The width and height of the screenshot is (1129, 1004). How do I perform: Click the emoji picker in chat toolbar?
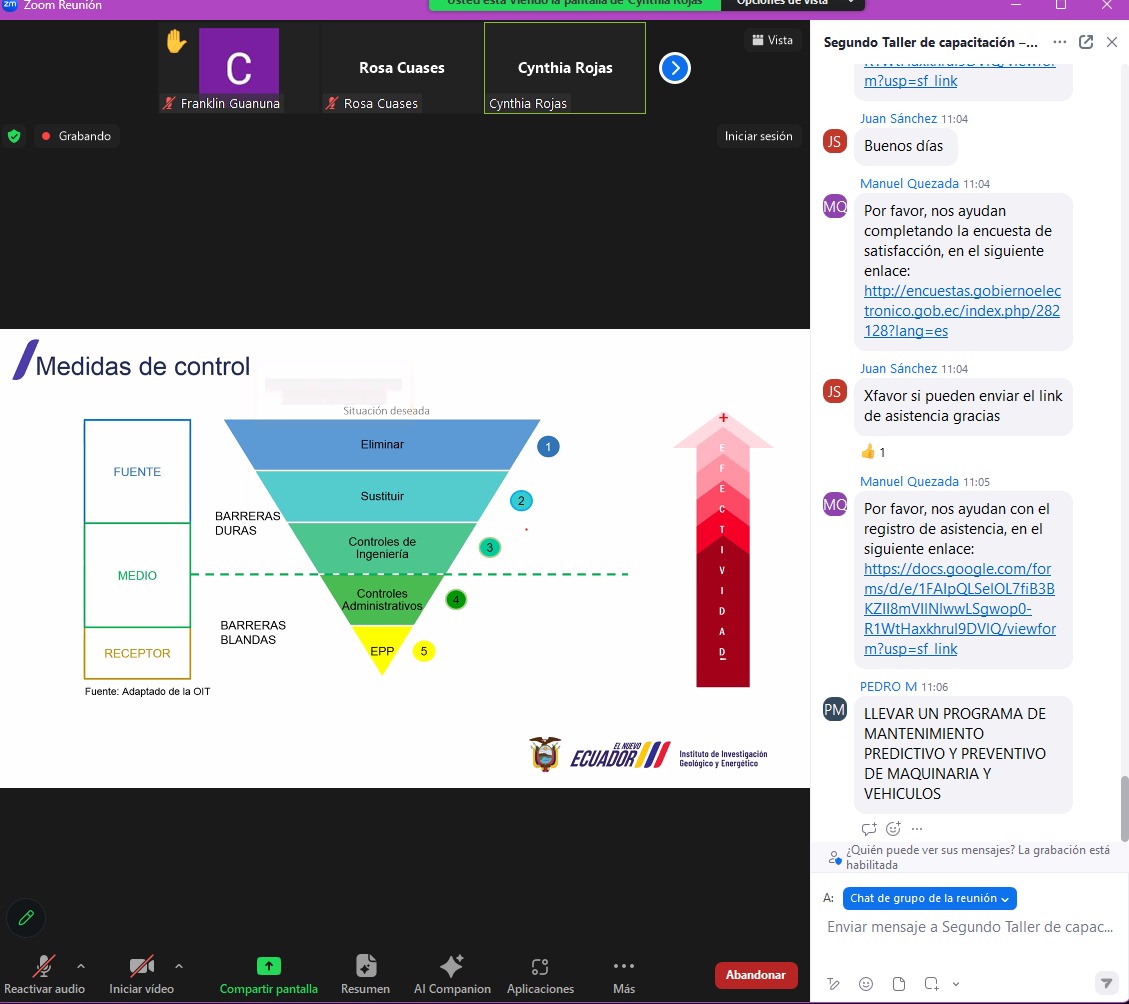866,983
